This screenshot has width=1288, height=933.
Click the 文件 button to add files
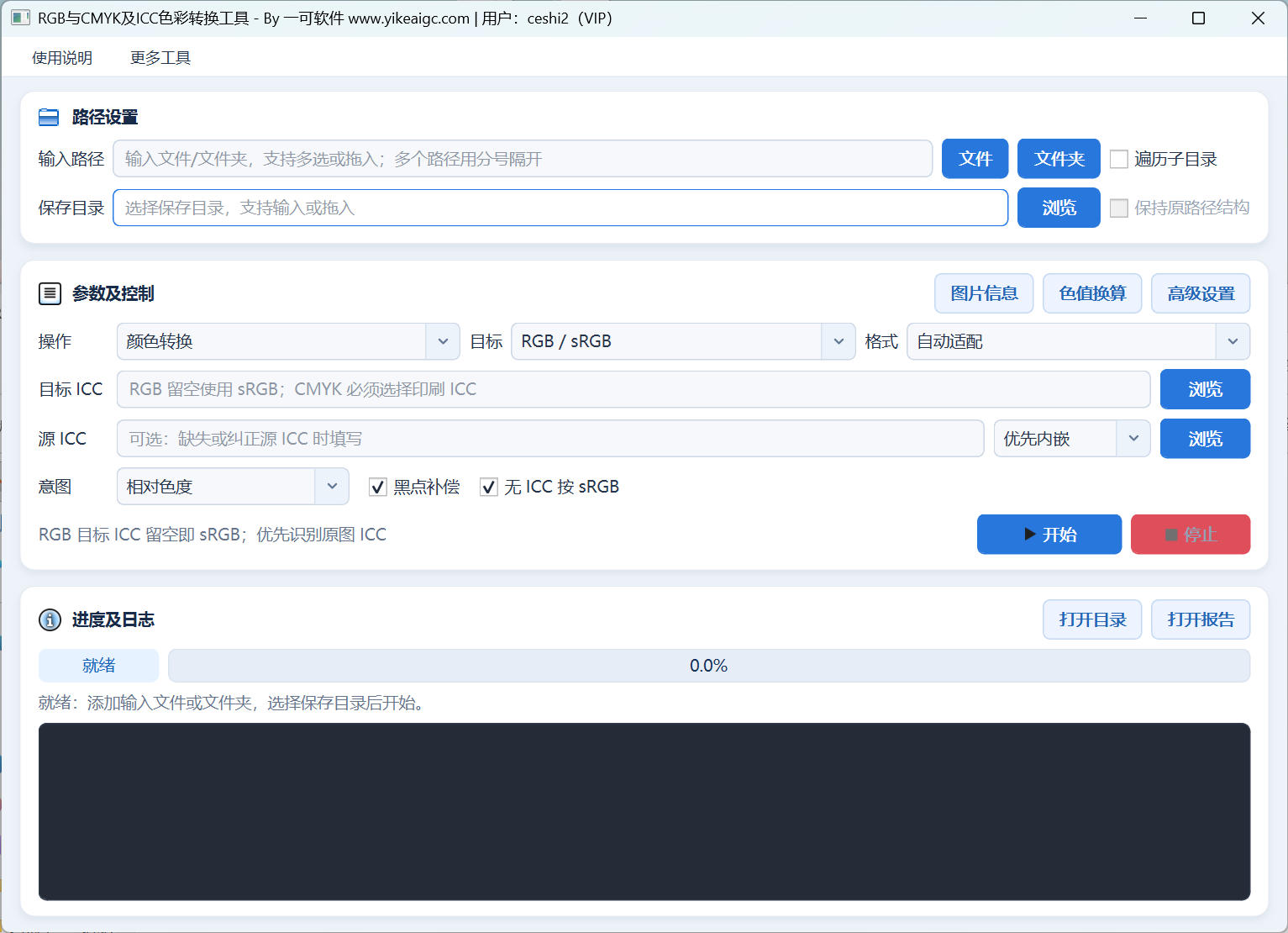[975, 159]
